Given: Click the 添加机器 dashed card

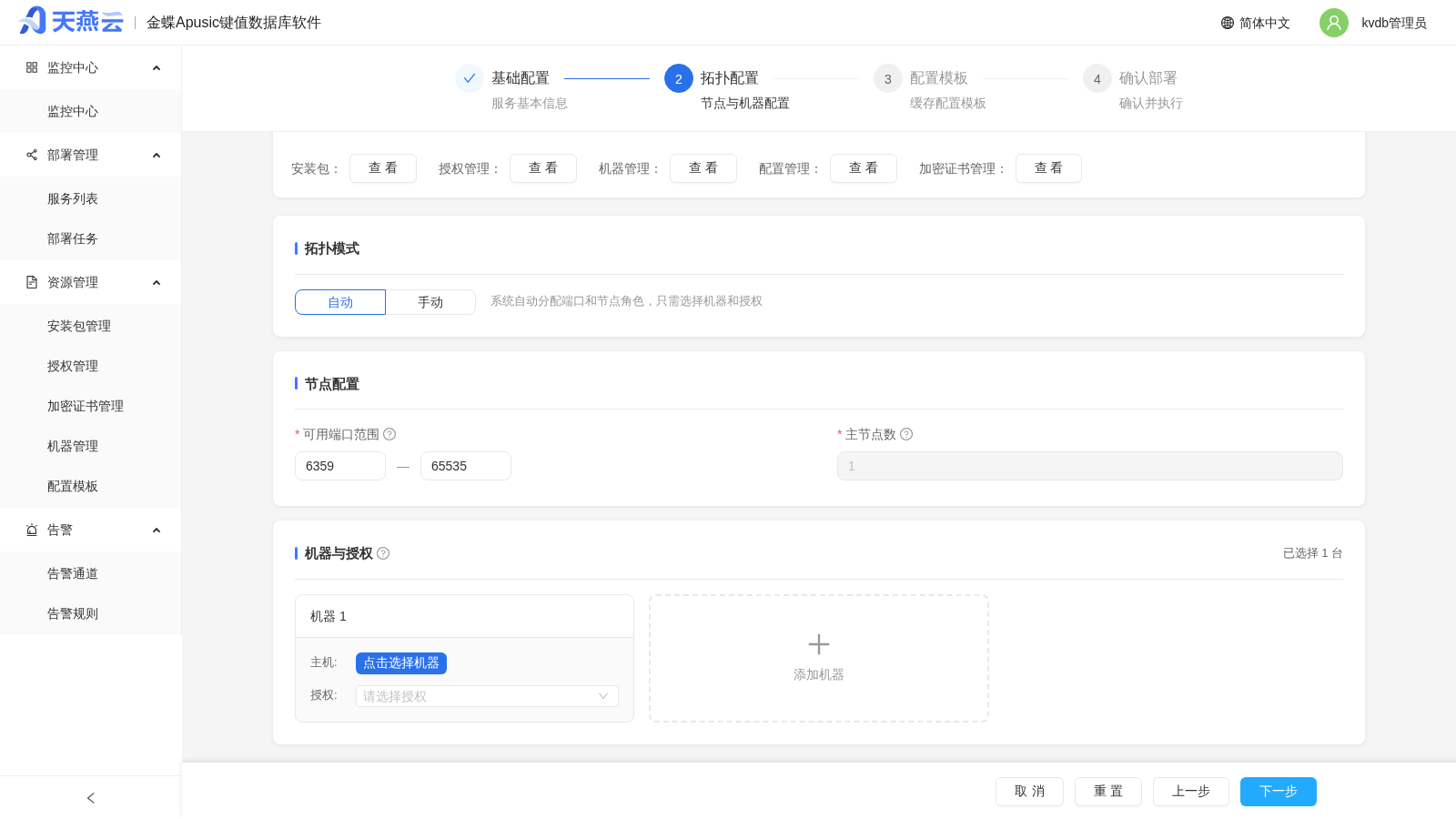Looking at the screenshot, I should 819,659.
